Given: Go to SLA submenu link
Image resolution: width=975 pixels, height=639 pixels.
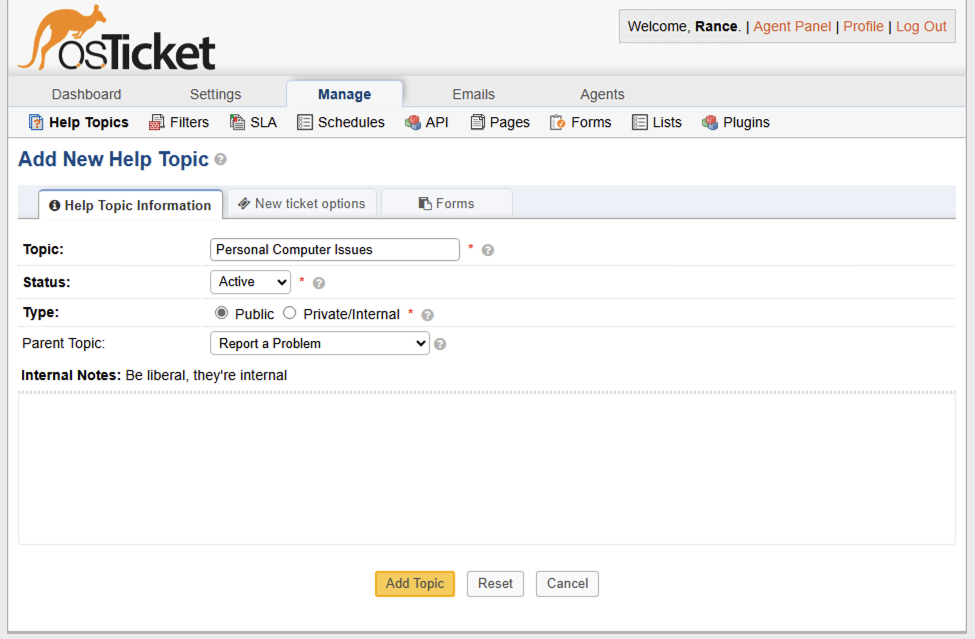Looking at the screenshot, I should click(264, 122).
